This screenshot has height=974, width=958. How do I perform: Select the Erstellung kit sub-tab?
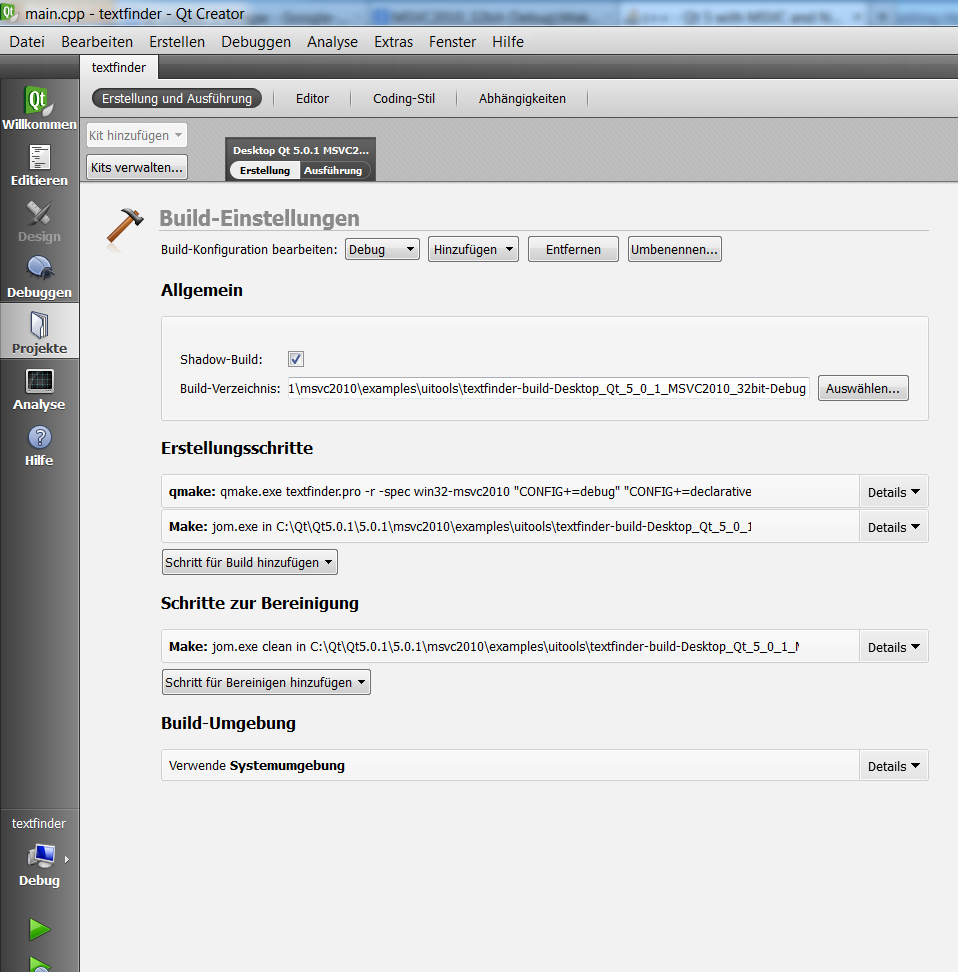265,170
